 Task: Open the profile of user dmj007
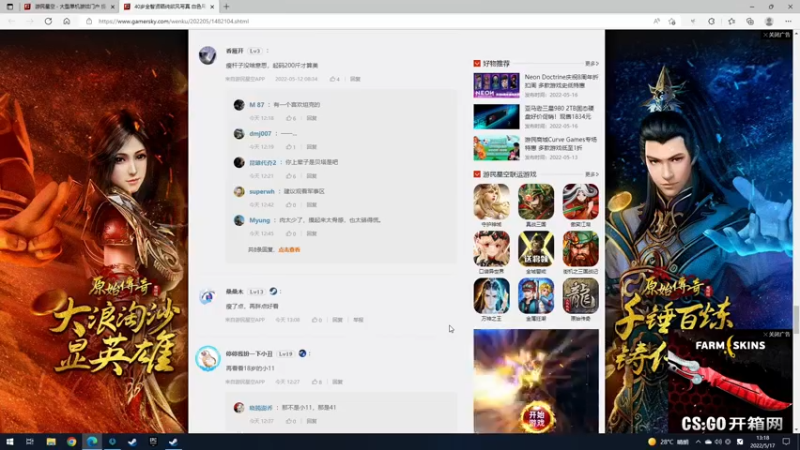point(260,134)
